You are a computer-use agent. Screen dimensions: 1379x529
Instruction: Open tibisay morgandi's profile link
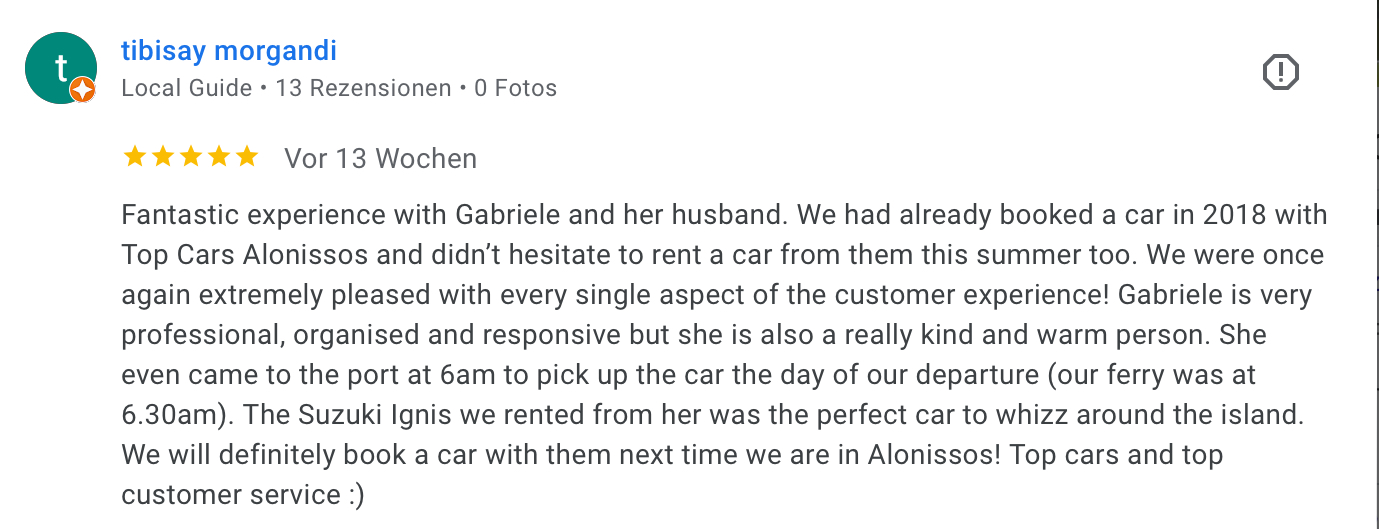(229, 50)
